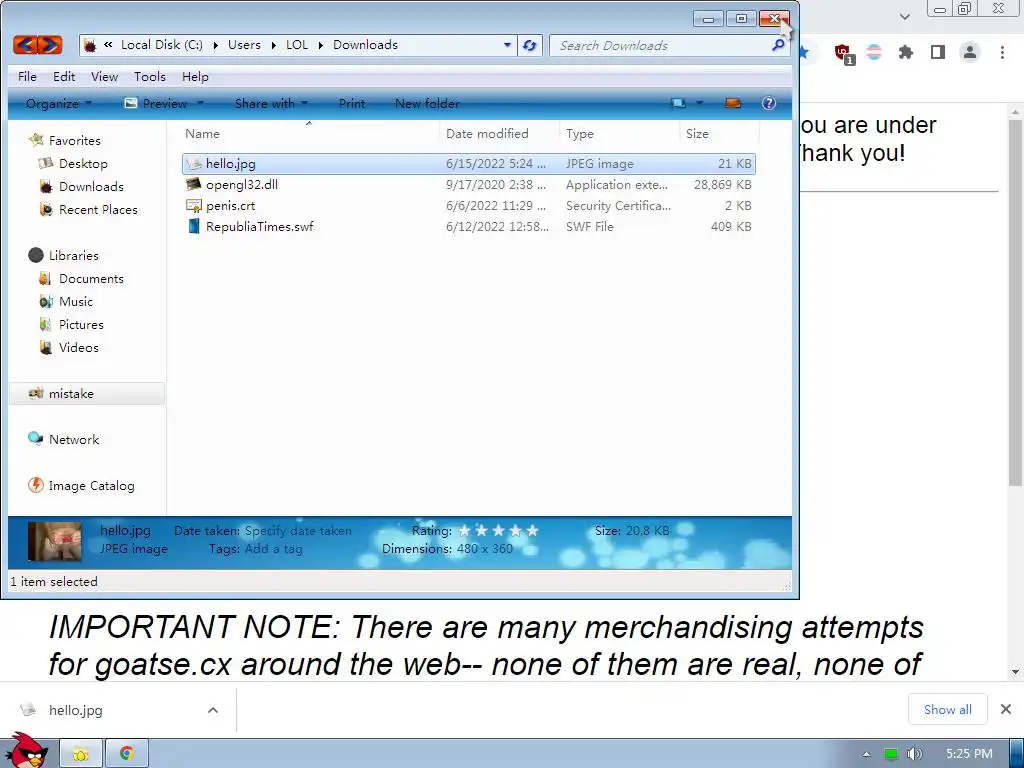Click the volume speaker tray icon
Screen dimensions: 1024x768
point(914,754)
